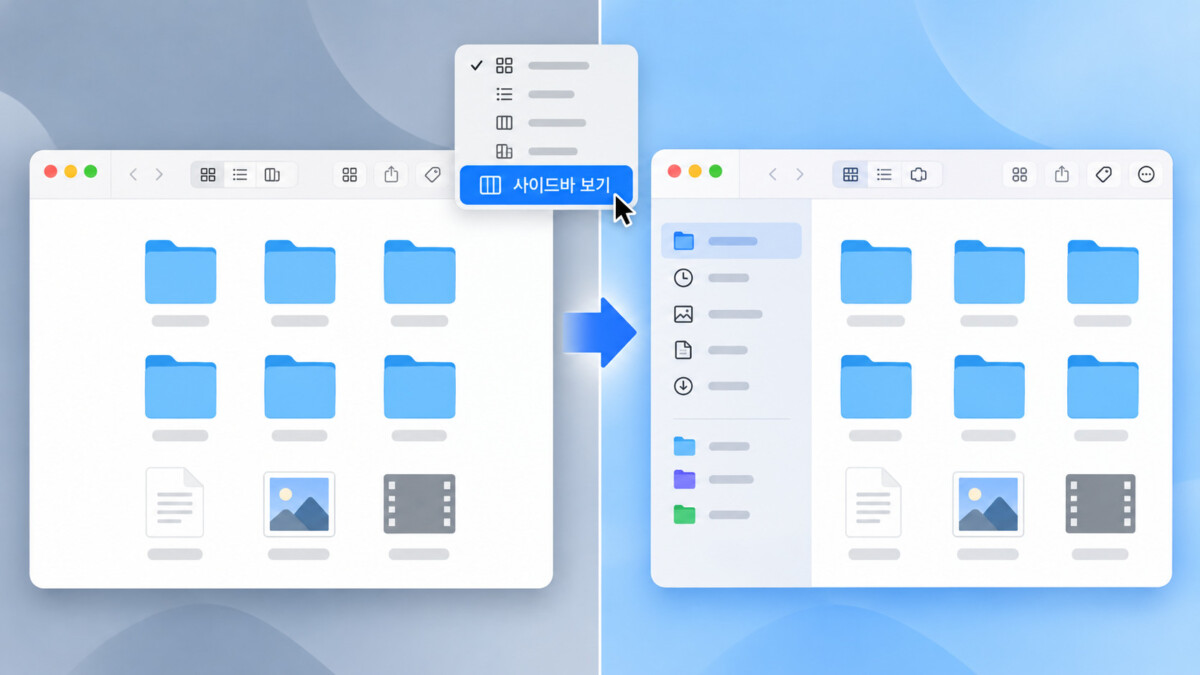
Task: Open the text document file in left window
Action: click(175, 502)
